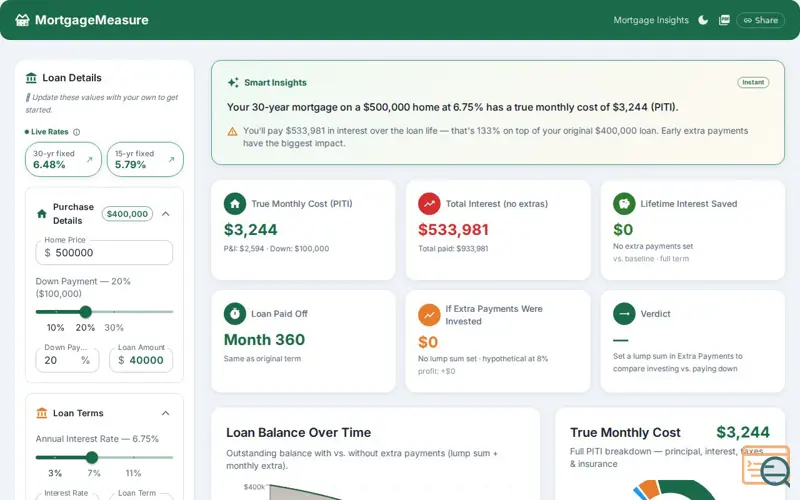Click the warning triangle icon in insights
800x500 pixels.
232,132
